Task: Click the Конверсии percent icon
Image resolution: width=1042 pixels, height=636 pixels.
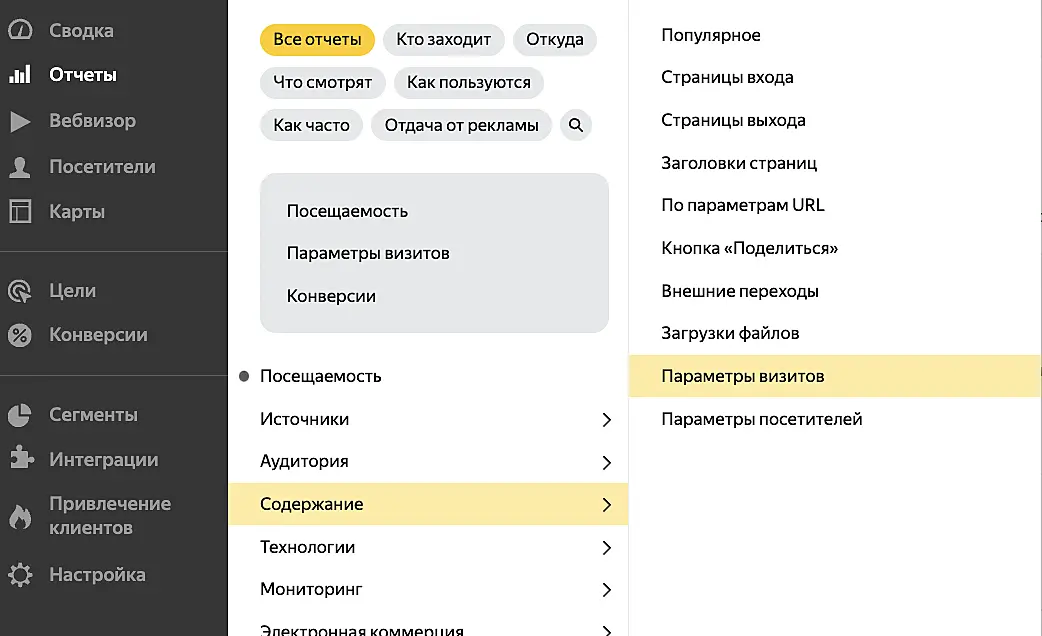Action: (20, 336)
